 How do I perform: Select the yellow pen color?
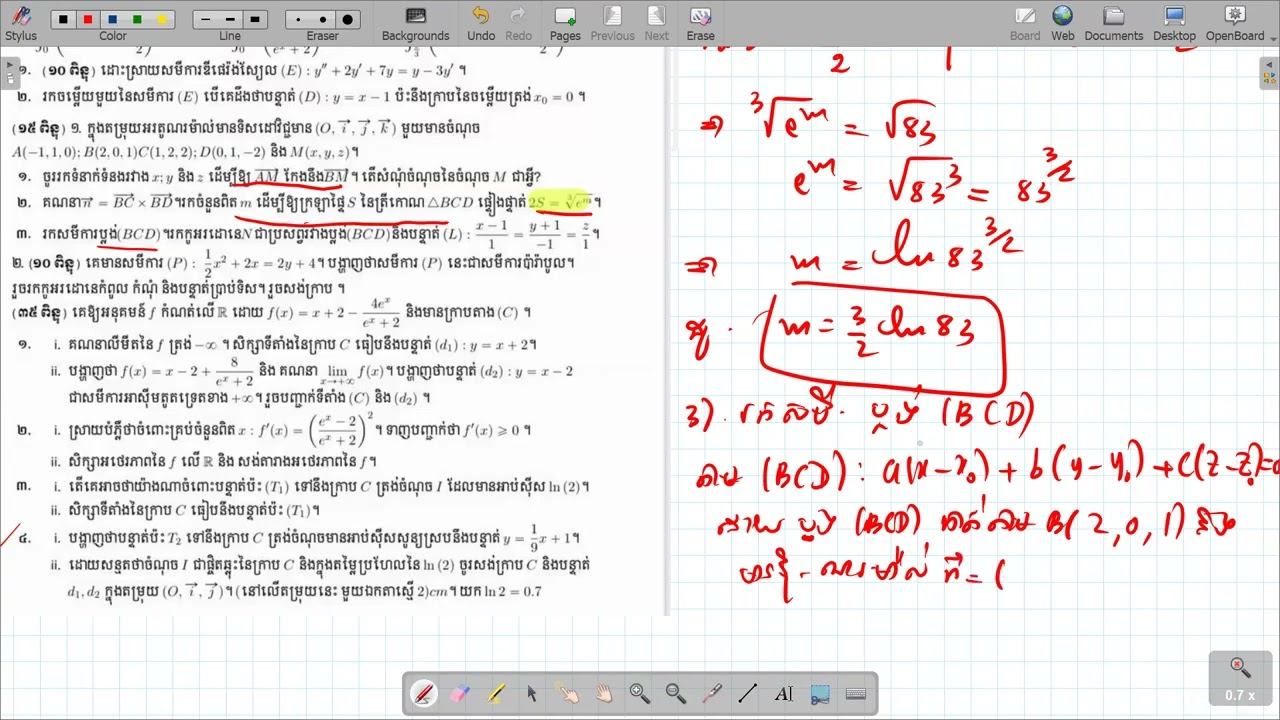(160, 20)
